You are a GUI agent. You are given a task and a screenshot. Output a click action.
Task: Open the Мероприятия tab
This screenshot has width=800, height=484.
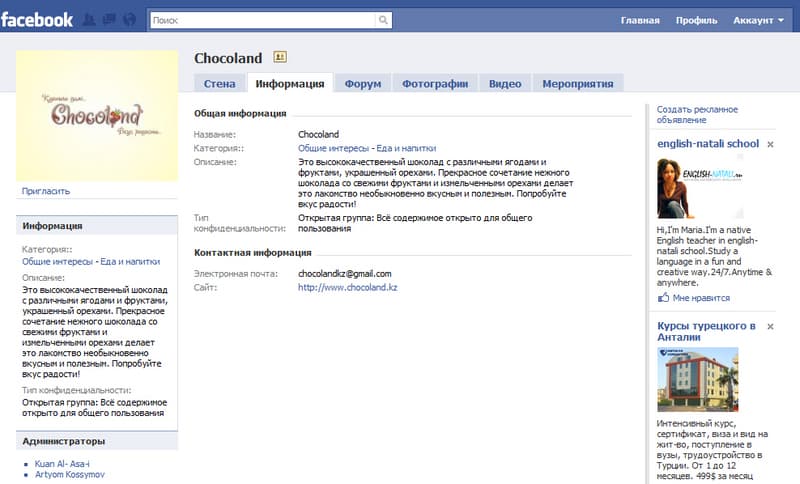click(x=578, y=84)
